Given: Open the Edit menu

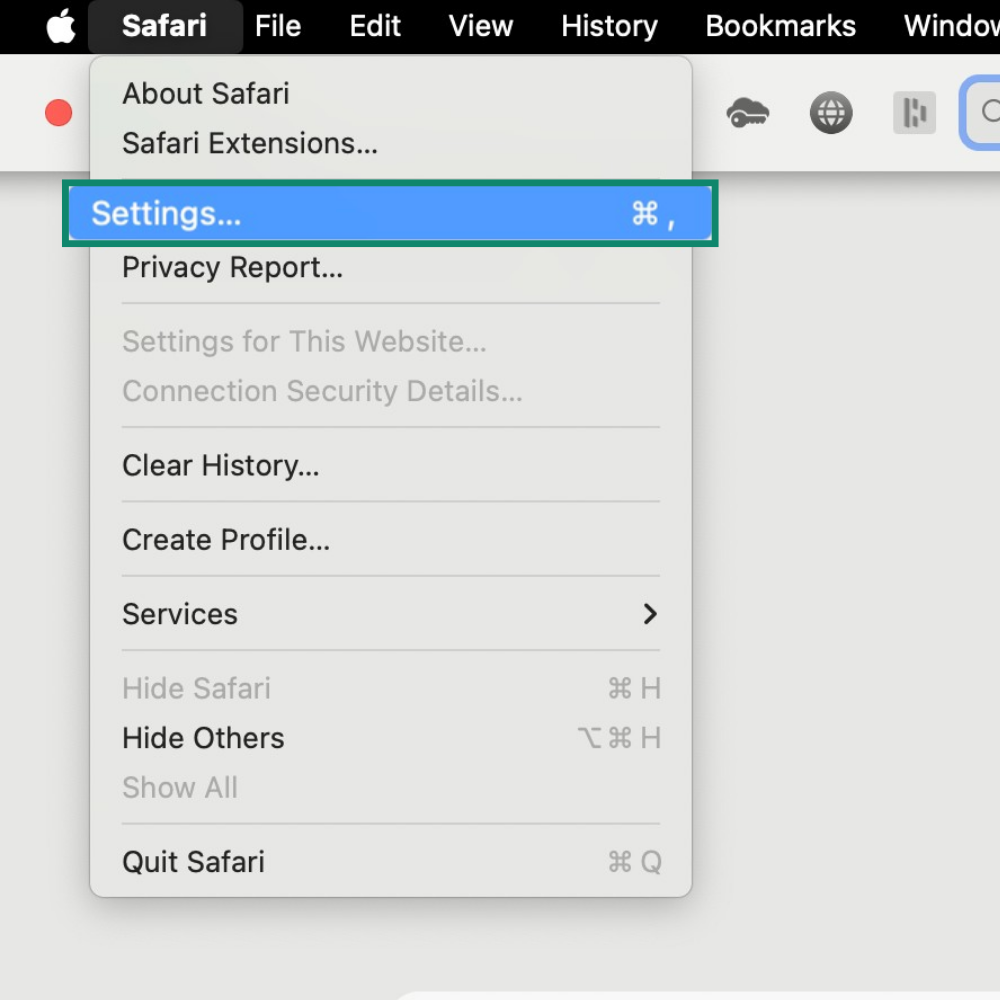Looking at the screenshot, I should click(x=375, y=26).
